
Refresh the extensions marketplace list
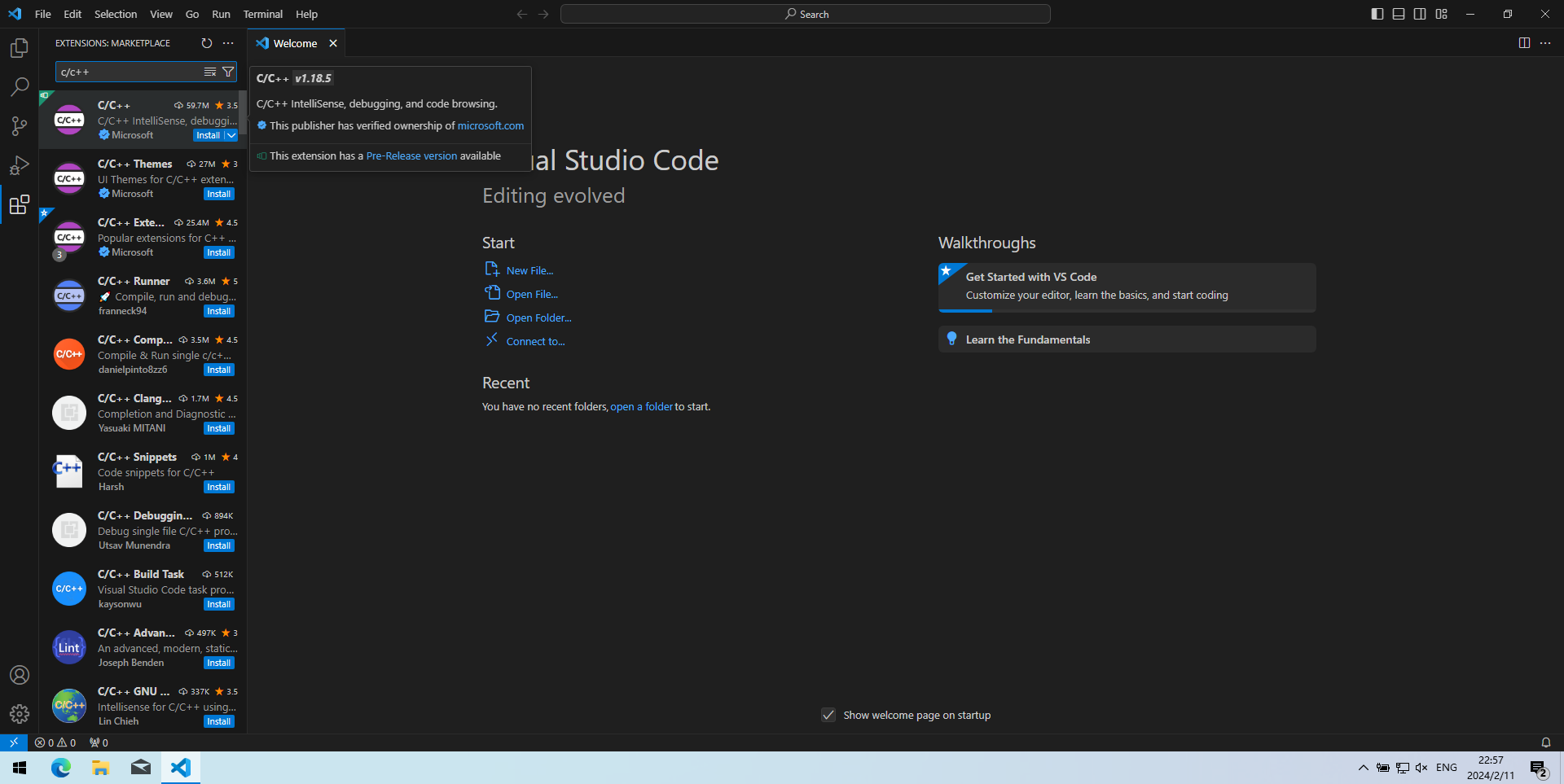[x=207, y=43]
